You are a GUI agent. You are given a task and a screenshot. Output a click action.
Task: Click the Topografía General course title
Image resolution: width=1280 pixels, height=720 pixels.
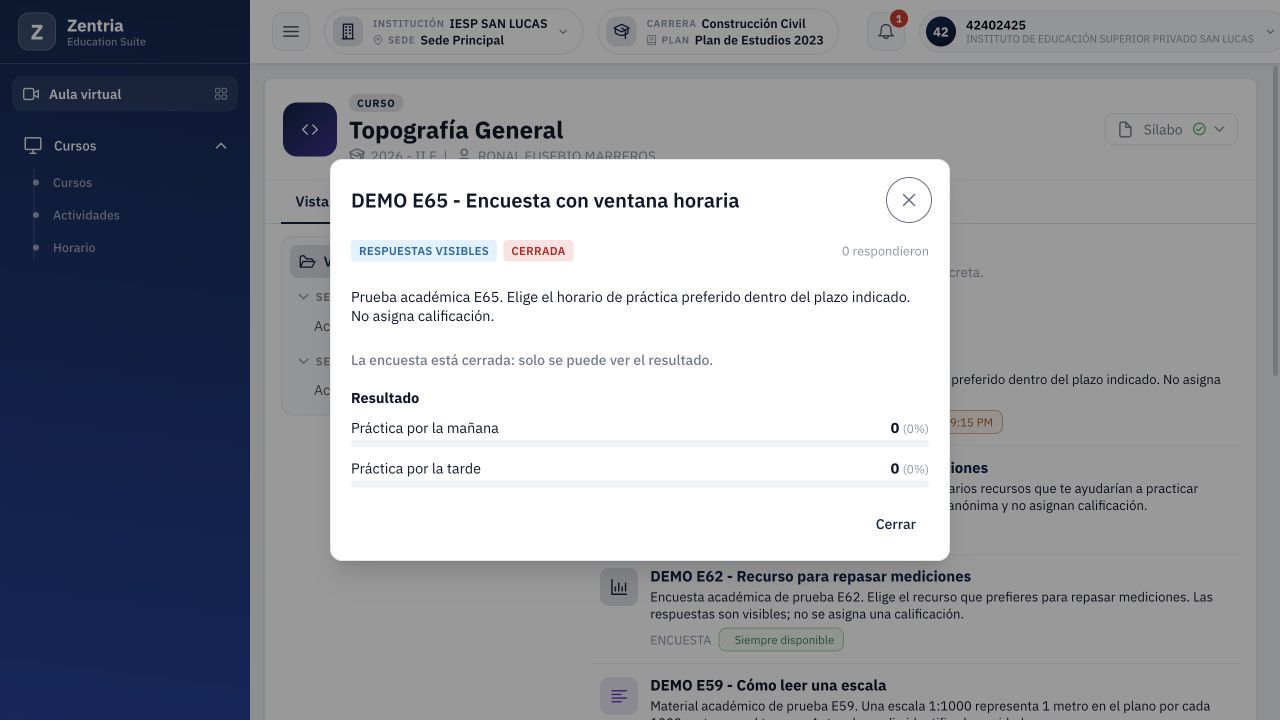(456, 130)
